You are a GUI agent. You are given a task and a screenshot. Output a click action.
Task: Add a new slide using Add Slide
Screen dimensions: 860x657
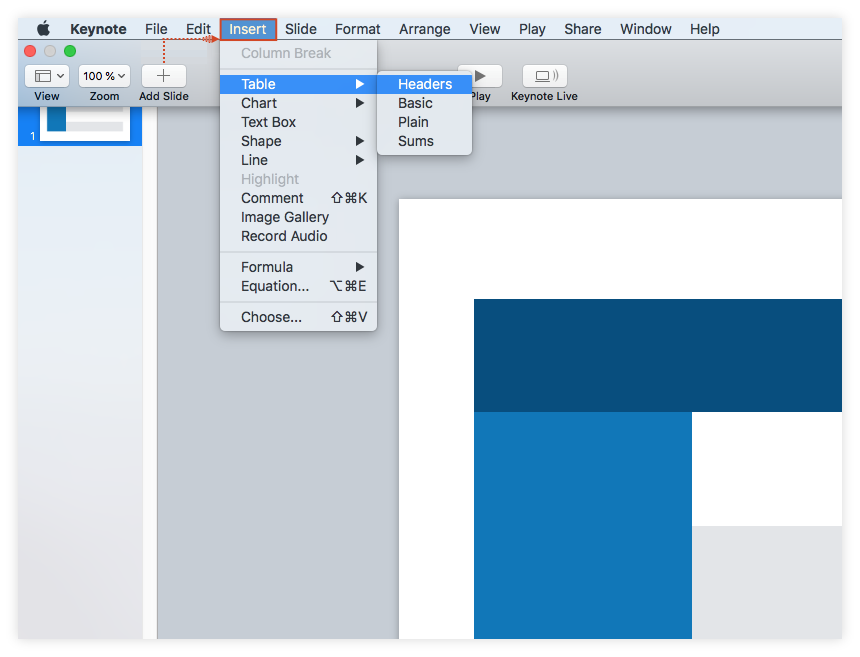tap(163, 76)
